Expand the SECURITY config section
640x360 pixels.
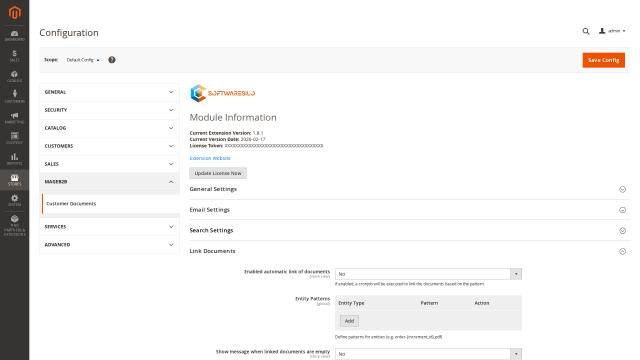tap(109, 110)
